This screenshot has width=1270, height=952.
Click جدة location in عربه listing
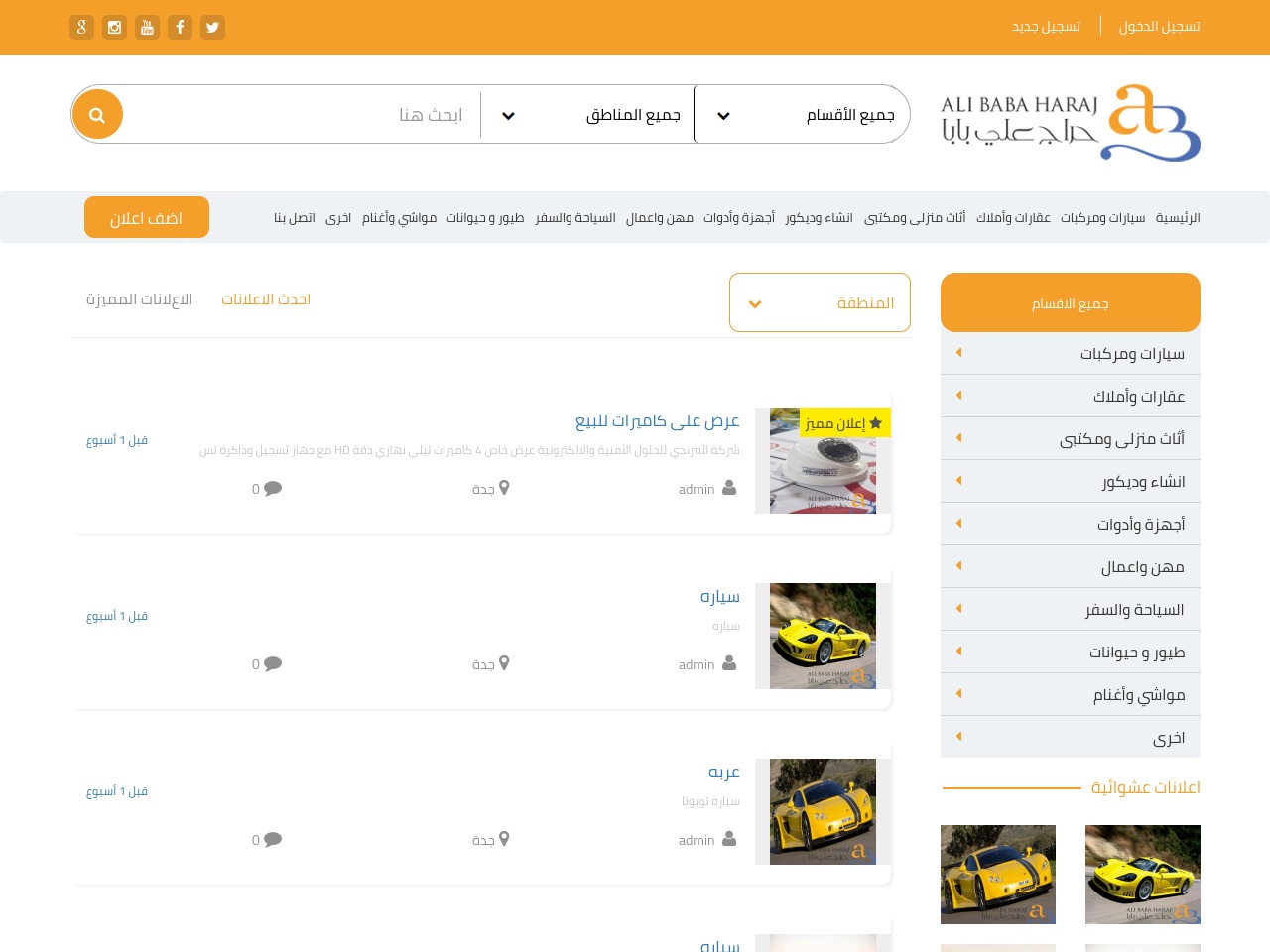coord(483,840)
